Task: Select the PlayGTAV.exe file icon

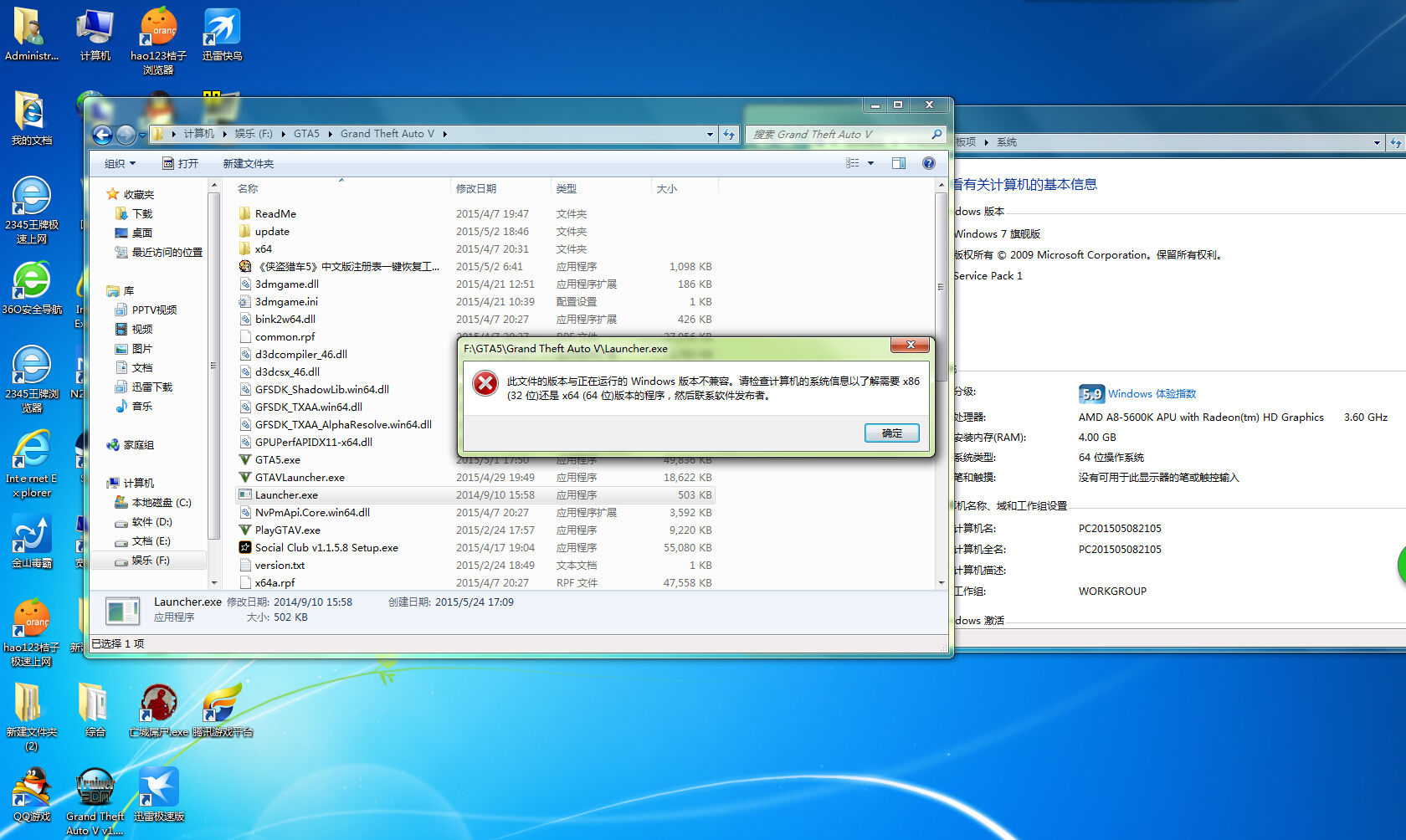Action: (245, 530)
